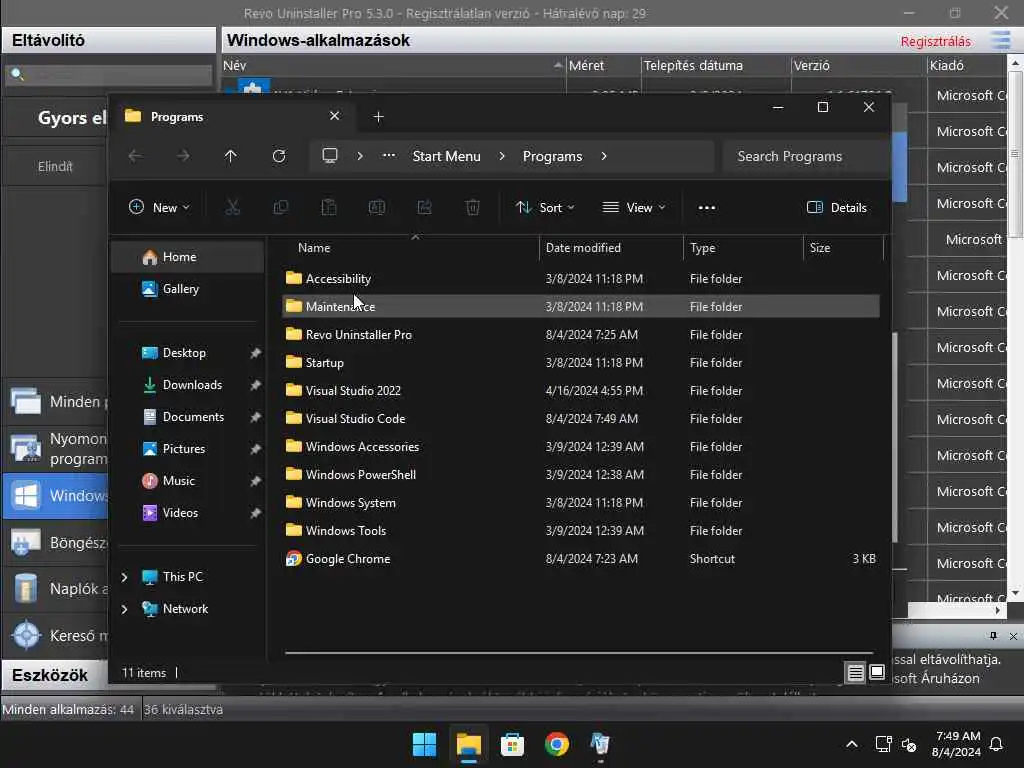
Task: Select Home in navigation pane
Action: pos(188,257)
